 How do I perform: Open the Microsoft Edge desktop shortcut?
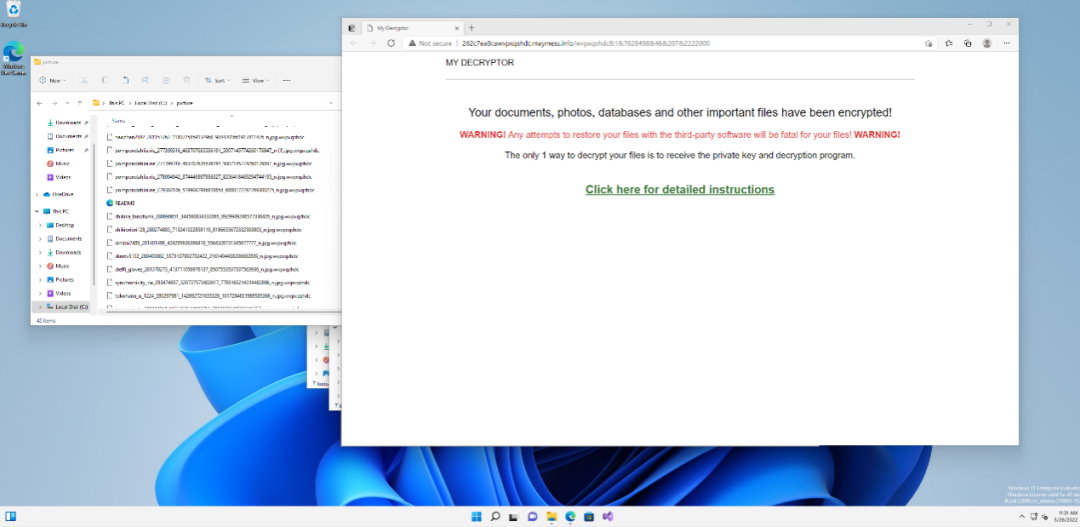point(14,59)
